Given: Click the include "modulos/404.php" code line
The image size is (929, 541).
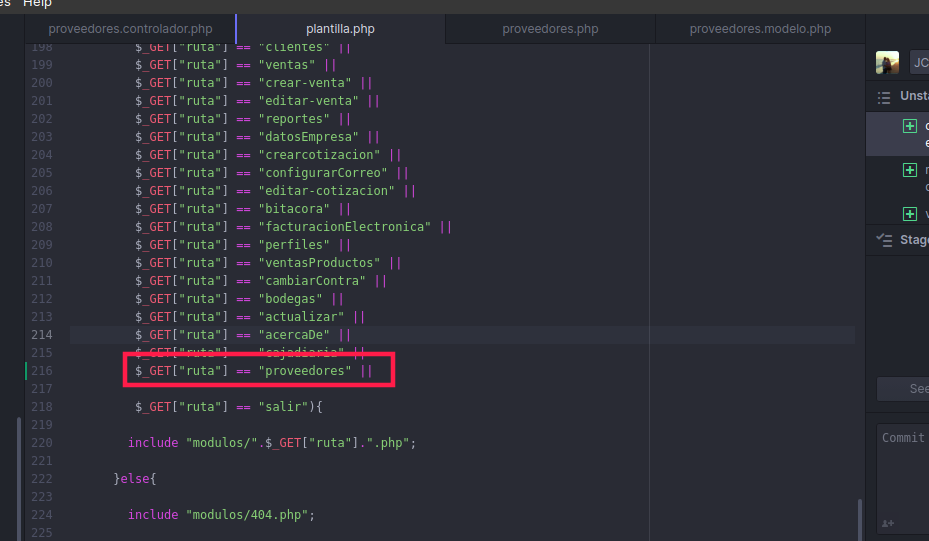Looking at the screenshot, I should [x=220, y=515].
